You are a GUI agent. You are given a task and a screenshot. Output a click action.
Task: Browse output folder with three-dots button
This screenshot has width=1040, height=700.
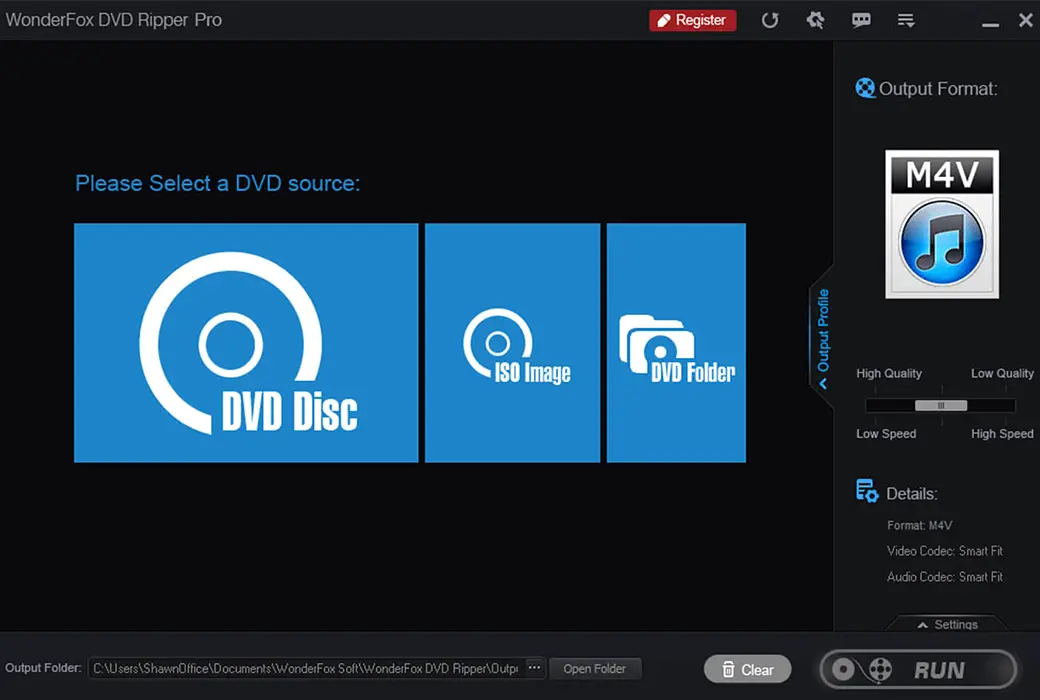tap(535, 668)
